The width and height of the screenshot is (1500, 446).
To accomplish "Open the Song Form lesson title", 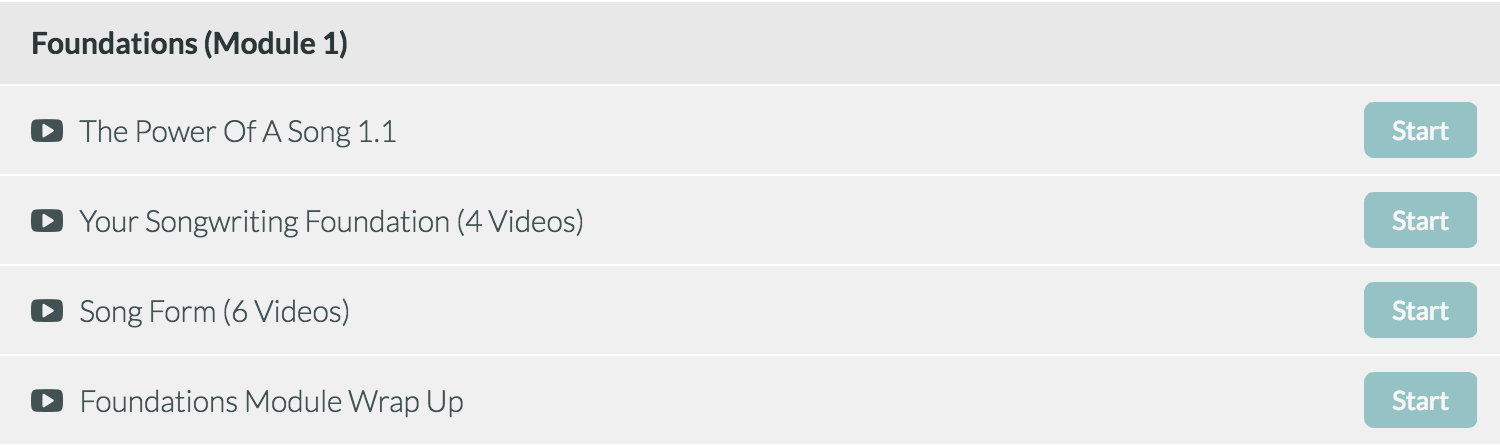I will (215, 311).
